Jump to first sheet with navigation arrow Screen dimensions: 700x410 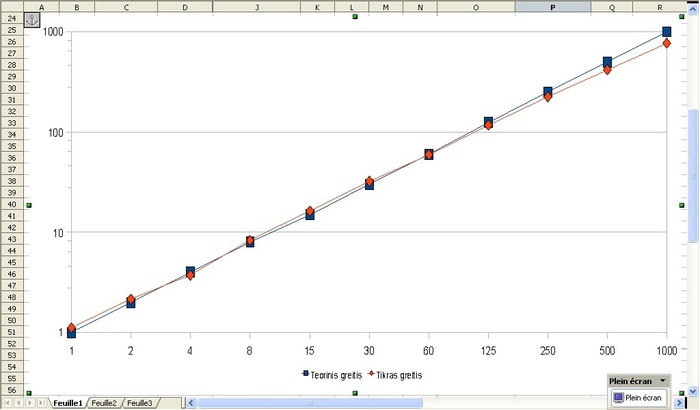tap(6, 403)
